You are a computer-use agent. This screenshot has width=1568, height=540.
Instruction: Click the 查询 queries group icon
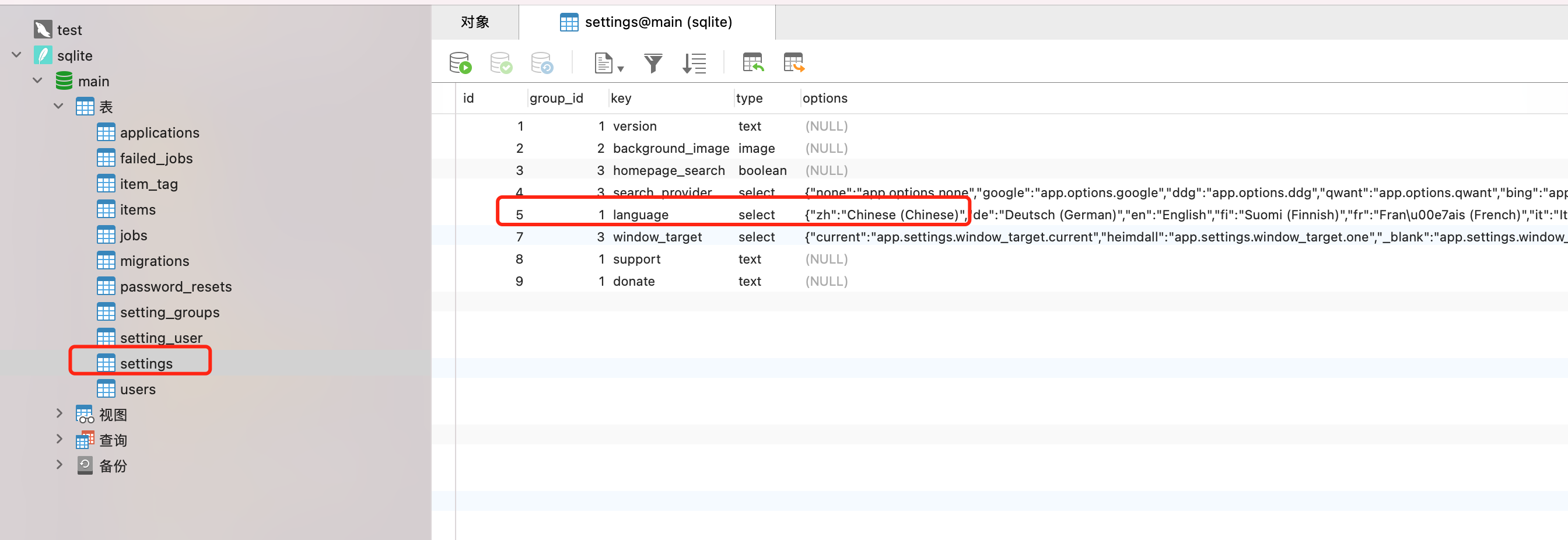pyautogui.click(x=85, y=440)
